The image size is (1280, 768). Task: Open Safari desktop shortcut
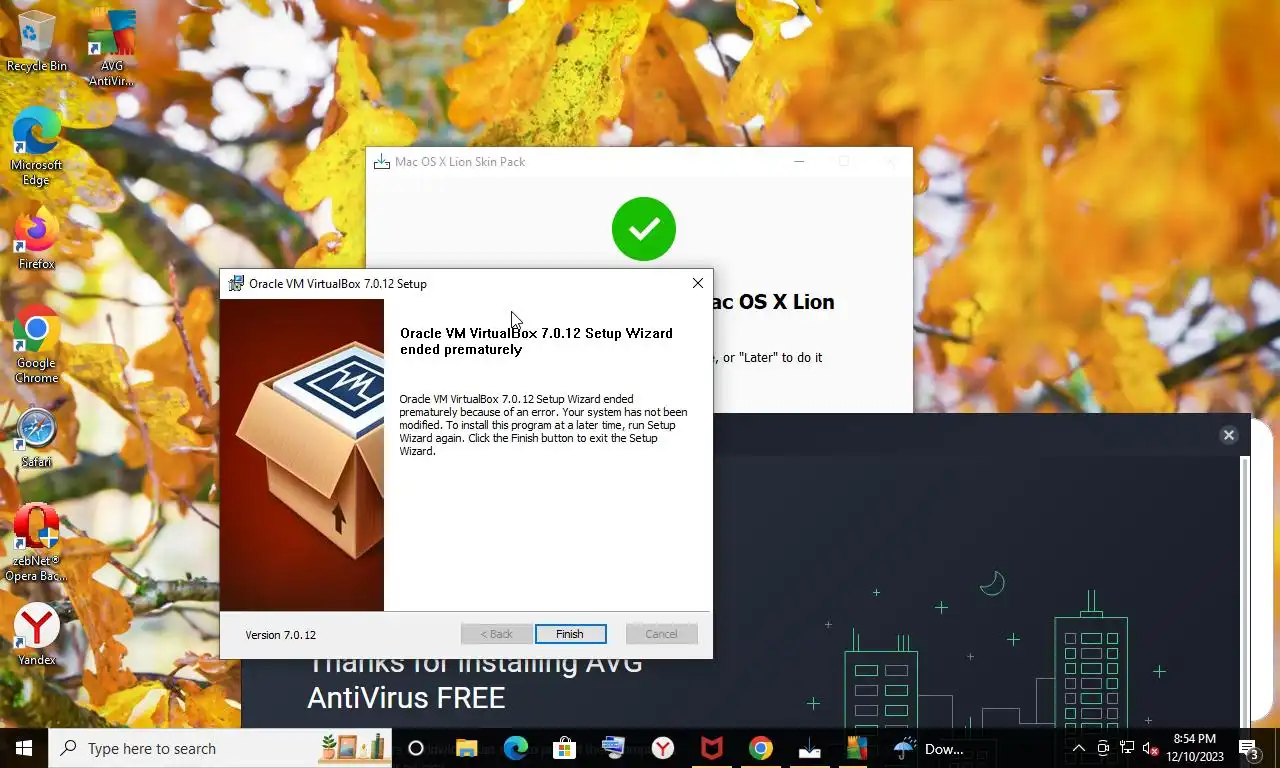click(37, 438)
